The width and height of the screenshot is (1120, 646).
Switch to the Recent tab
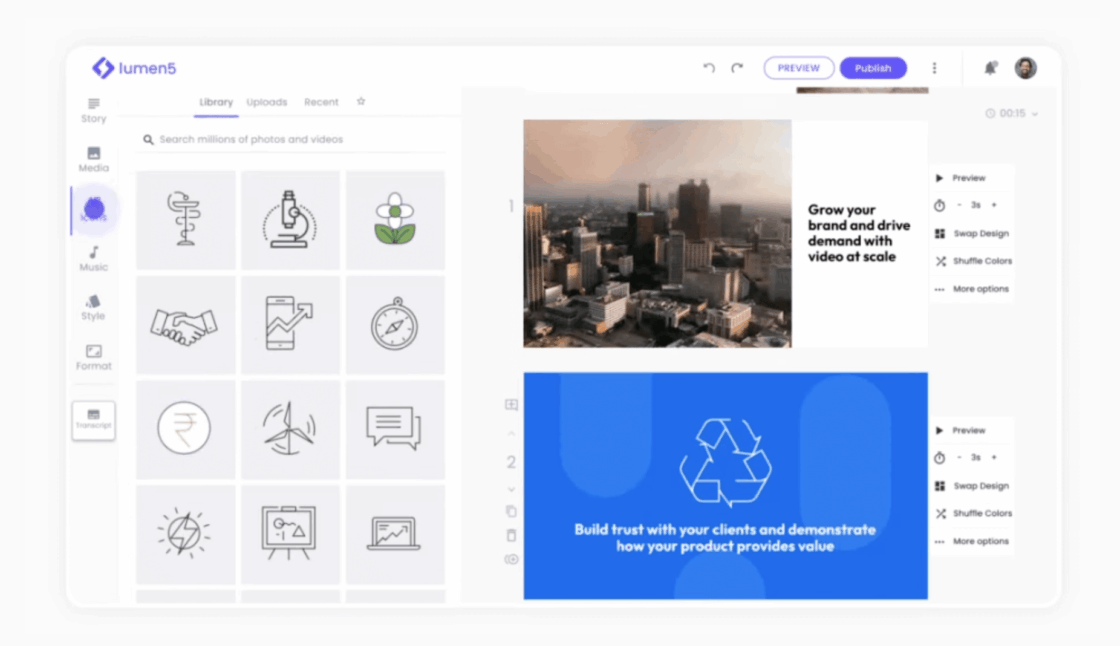click(321, 102)
